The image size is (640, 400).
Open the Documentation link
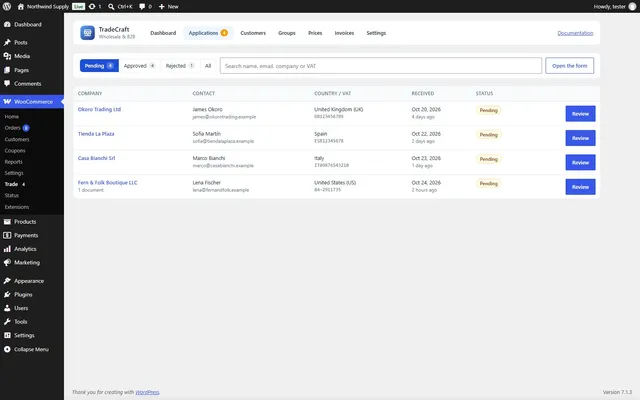pos(575,33)
